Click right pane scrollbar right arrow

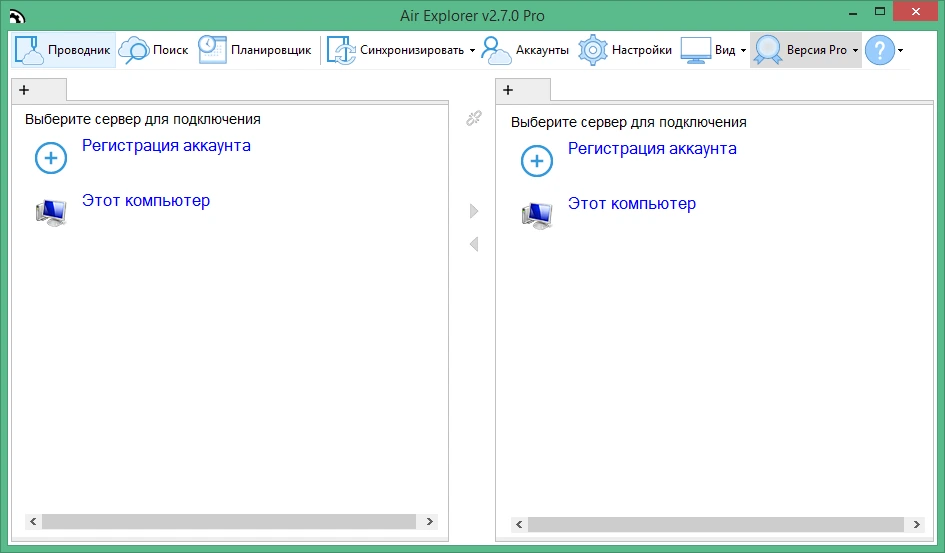point(917,525)
